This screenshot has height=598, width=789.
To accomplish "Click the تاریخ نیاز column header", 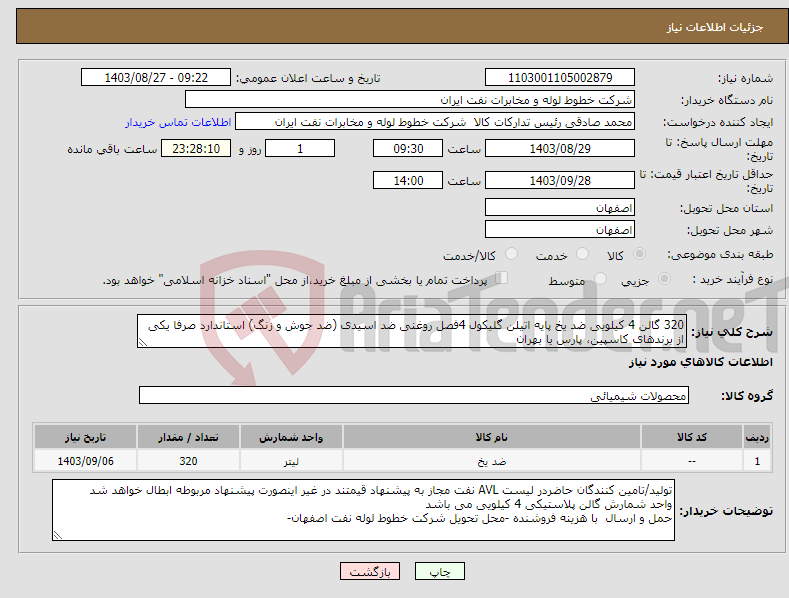I will (x=85, y=437).
